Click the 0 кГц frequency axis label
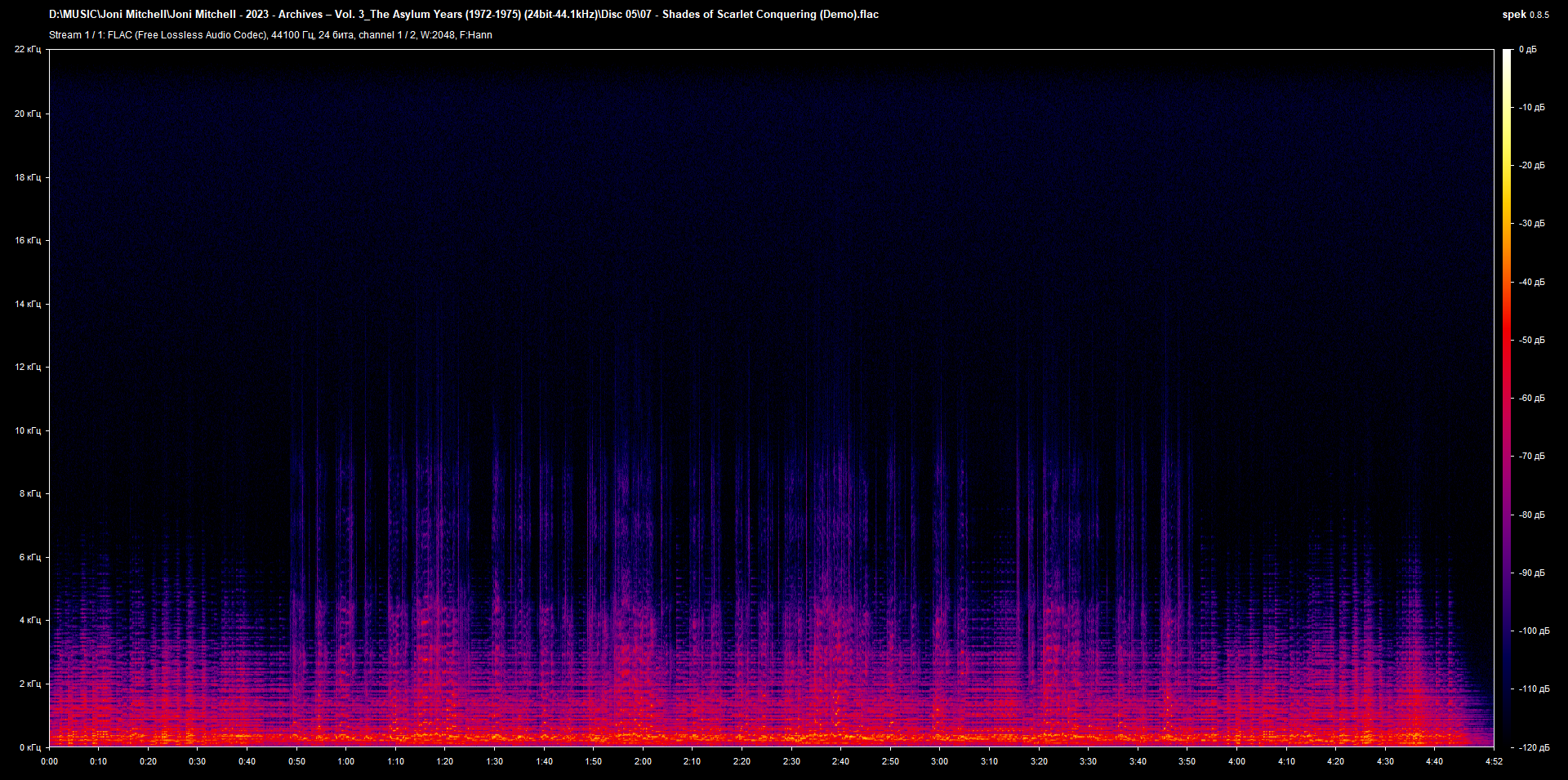 (32, 746)
